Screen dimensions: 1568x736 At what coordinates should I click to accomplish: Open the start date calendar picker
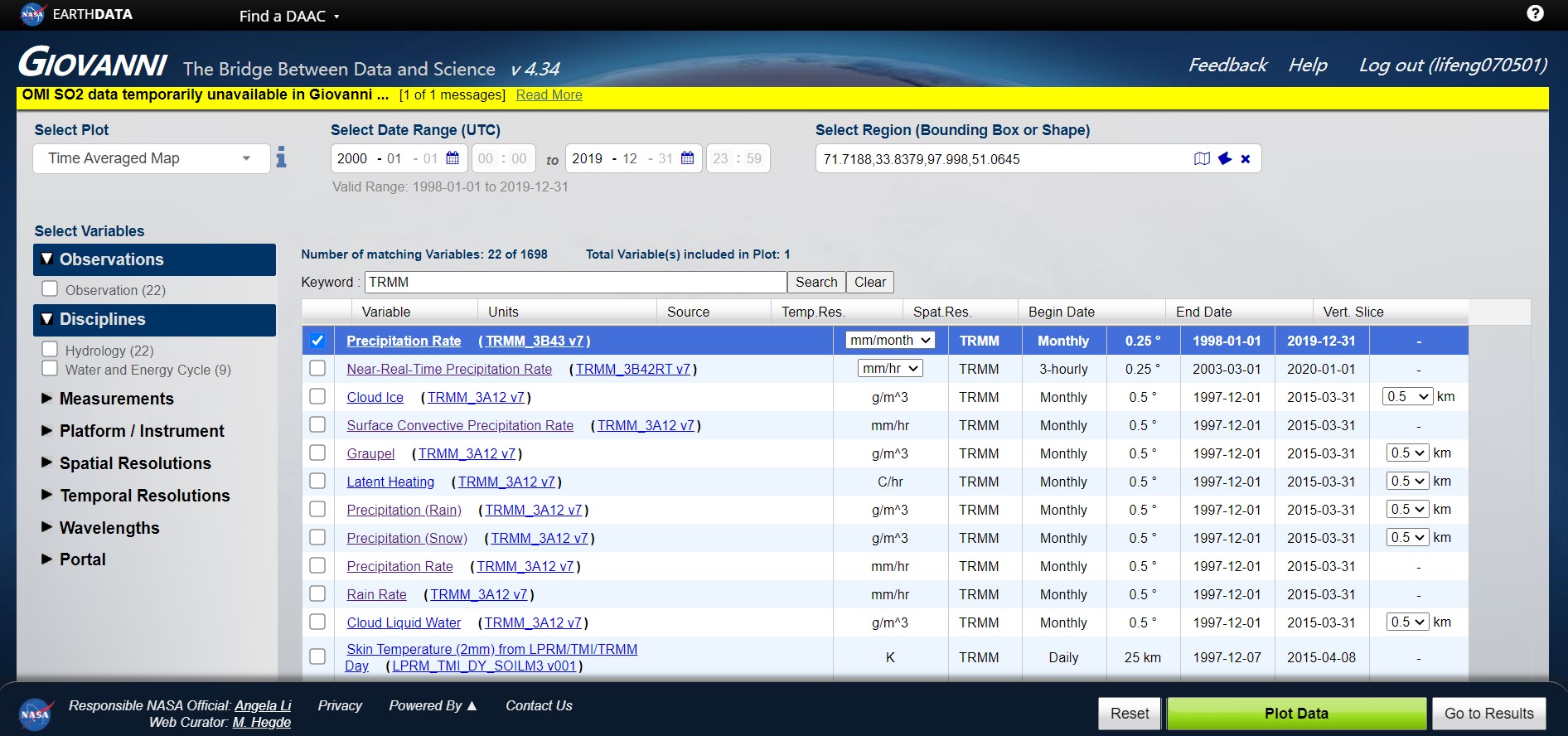click(452, 157)
